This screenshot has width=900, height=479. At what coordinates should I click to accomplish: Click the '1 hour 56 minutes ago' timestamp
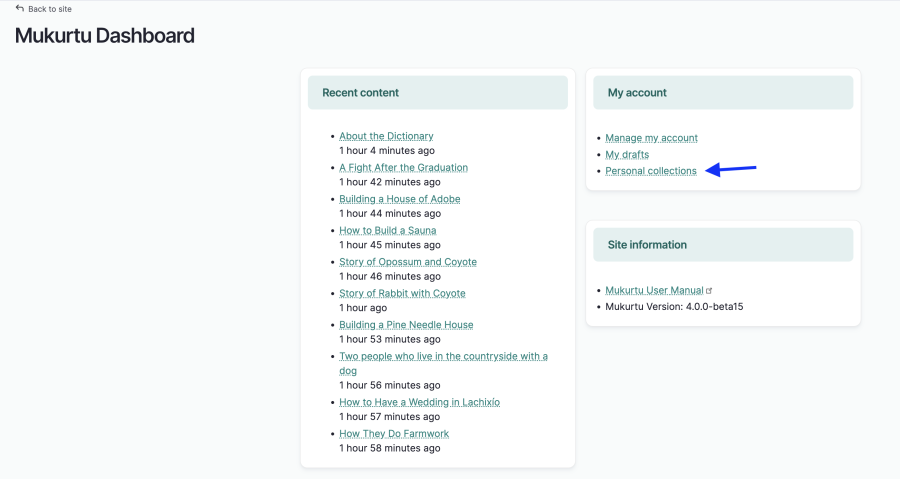[390, 385]
